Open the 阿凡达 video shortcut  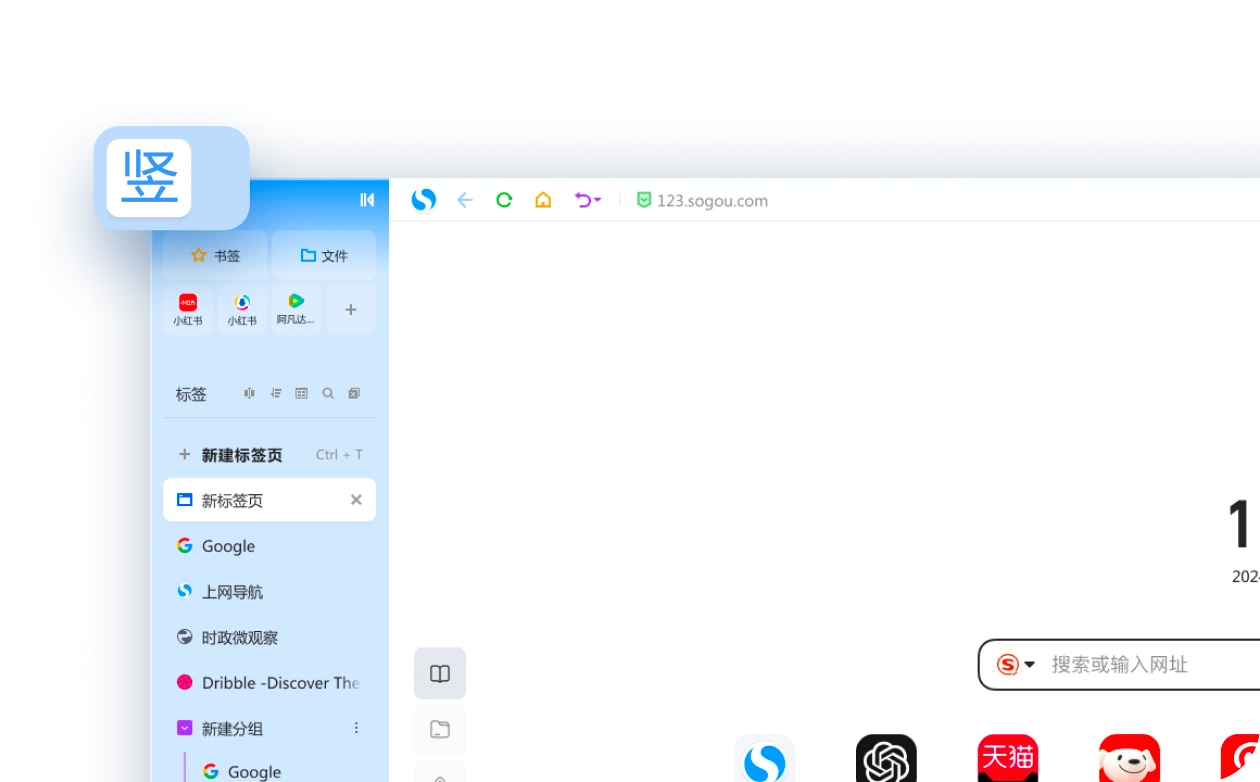click(x=296, y=308)
